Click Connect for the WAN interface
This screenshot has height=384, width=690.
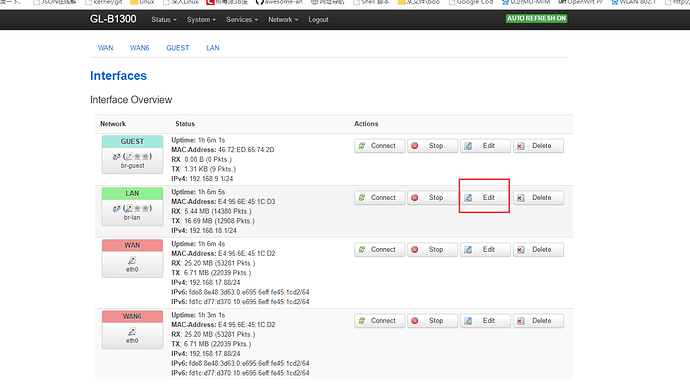[x=379, y=249]
